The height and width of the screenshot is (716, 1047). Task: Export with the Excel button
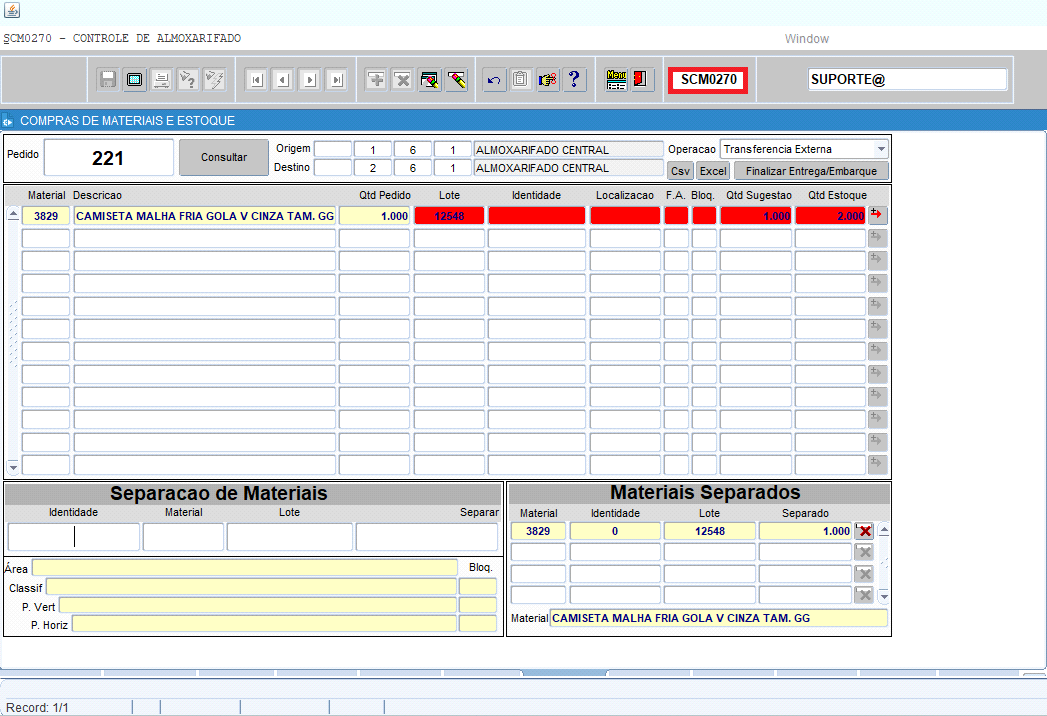click(x=713, y=171)
